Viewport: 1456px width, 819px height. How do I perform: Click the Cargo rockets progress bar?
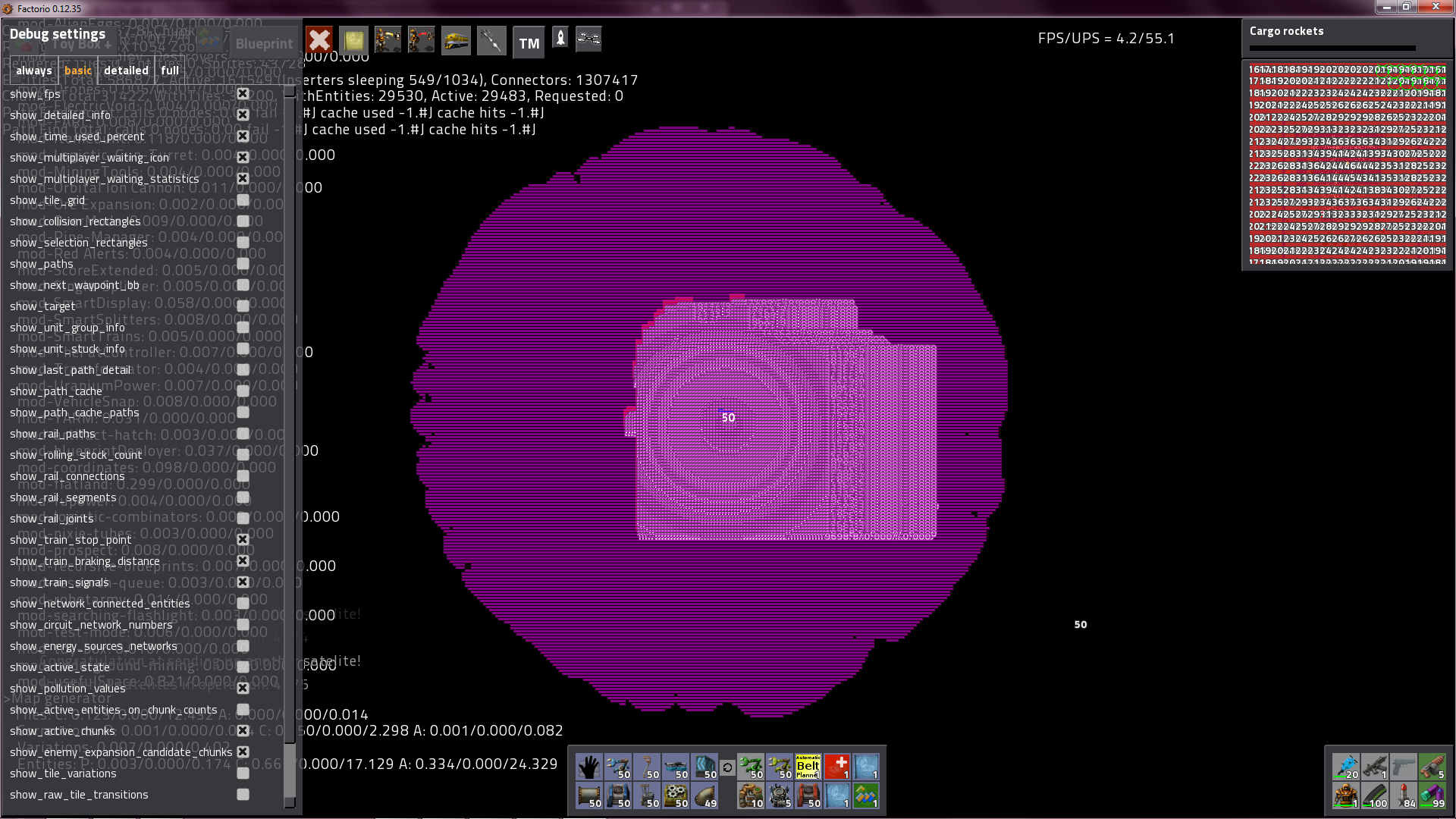(1332, 48)
